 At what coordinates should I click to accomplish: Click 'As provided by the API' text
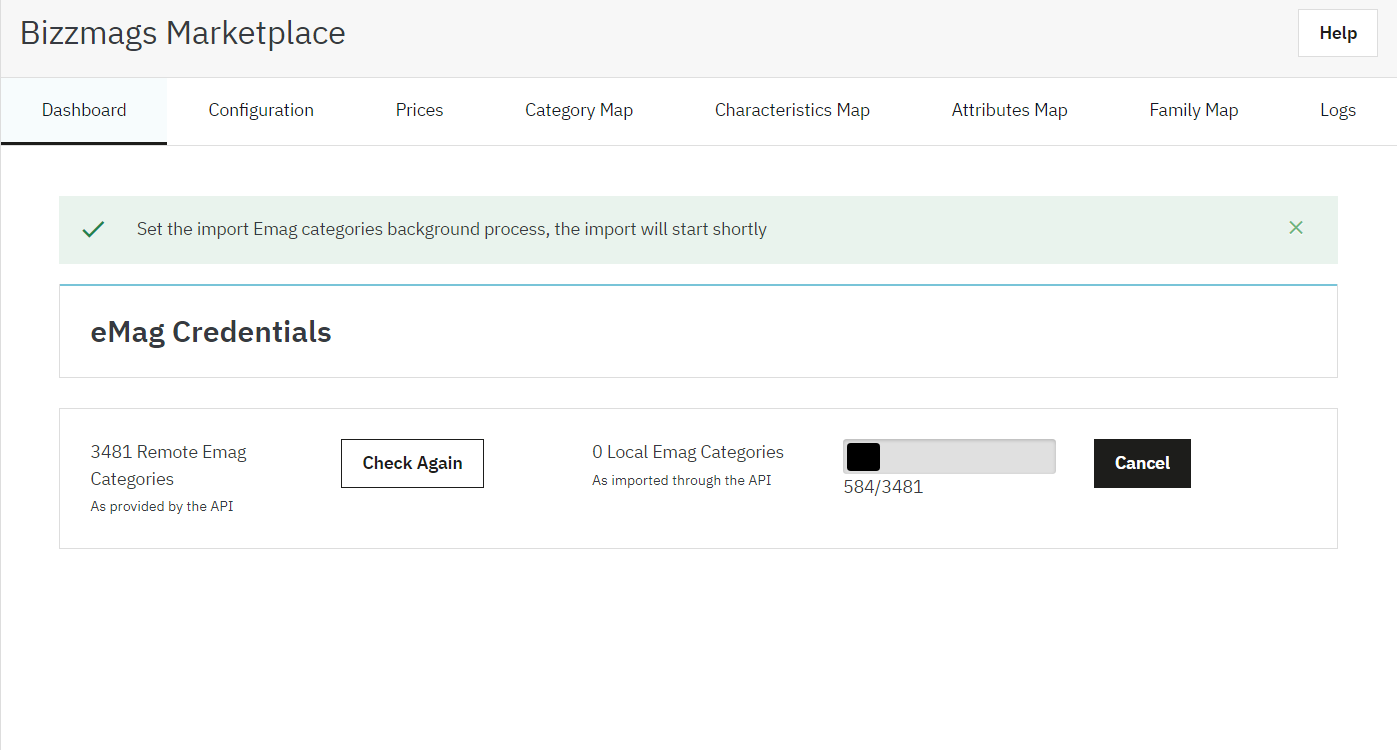tap(162, 507)
